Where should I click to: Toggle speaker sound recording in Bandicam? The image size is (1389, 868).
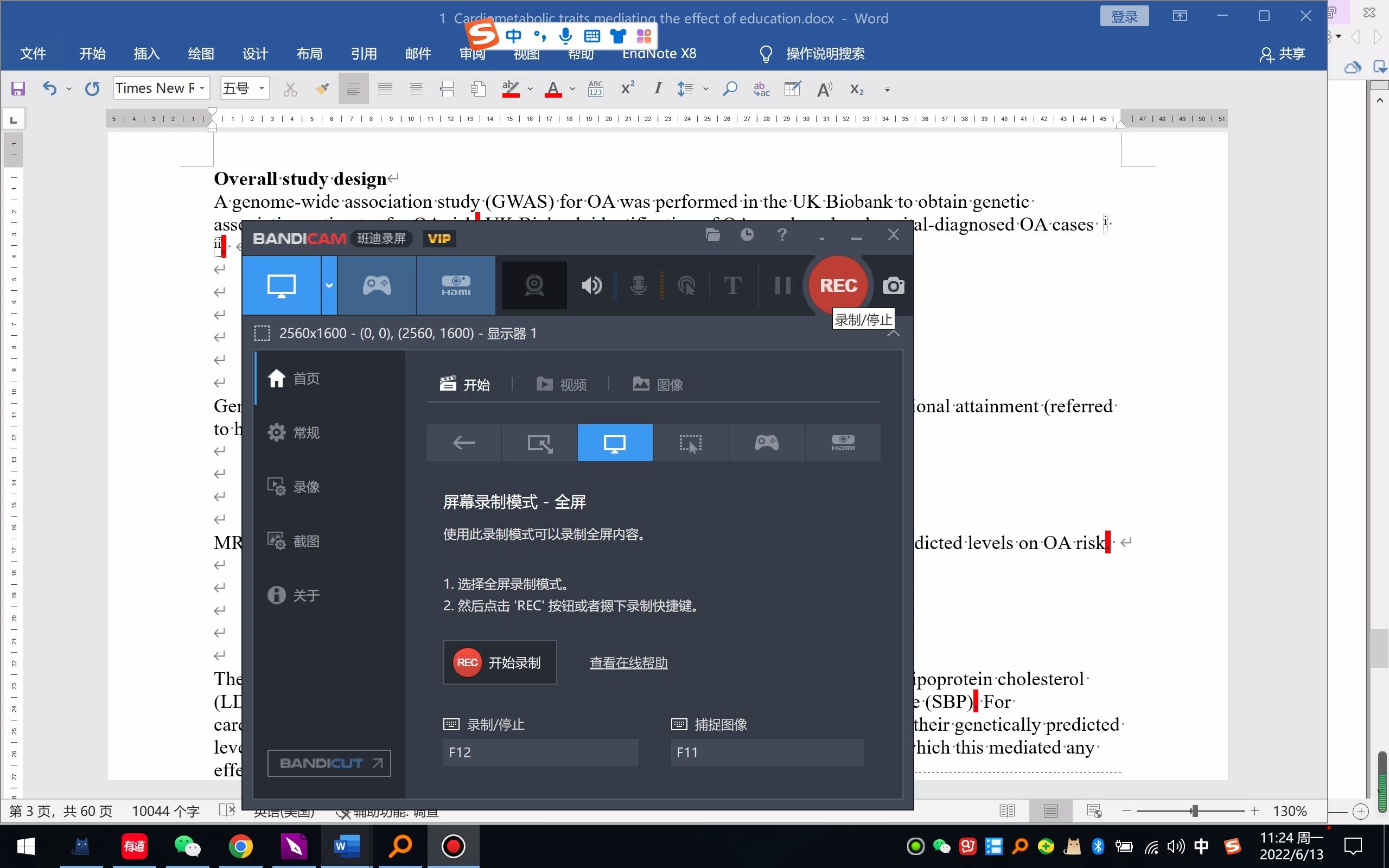591,285
